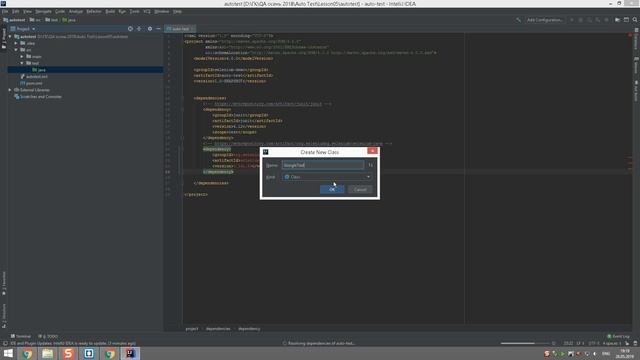Click java breadcrumb in navigation bar
Screen dimensions: 640x360
tap(69, 20)
